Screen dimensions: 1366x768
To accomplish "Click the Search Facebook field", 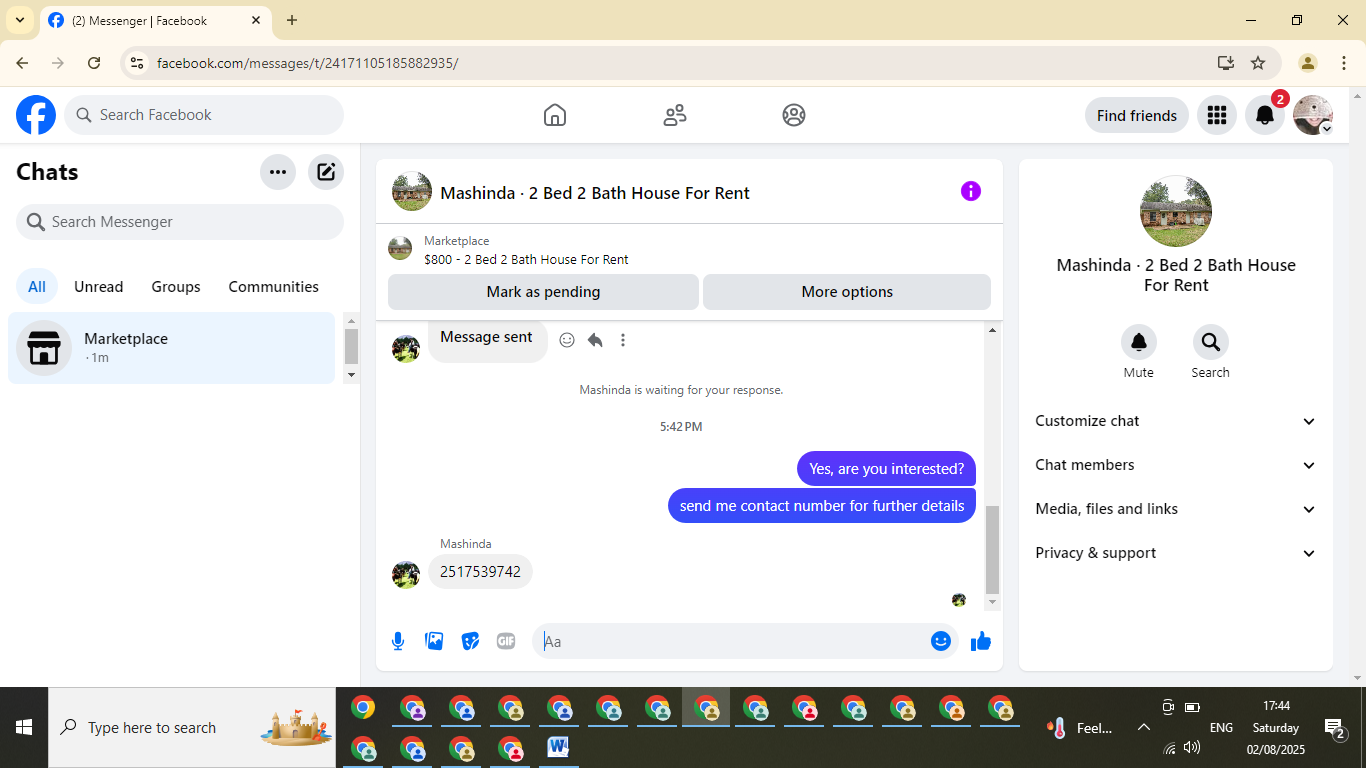I will click(x=204, y=115).
